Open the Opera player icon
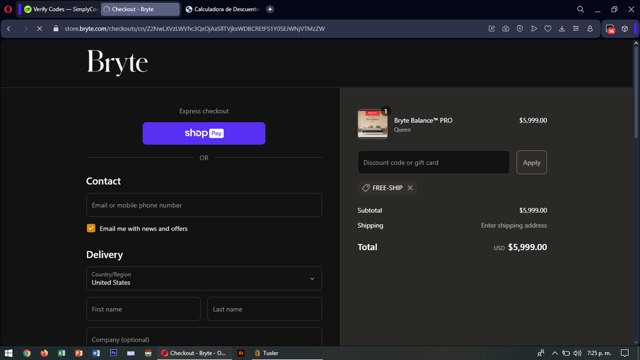Viewport: 640px width, 360px height. pos(520,29)
